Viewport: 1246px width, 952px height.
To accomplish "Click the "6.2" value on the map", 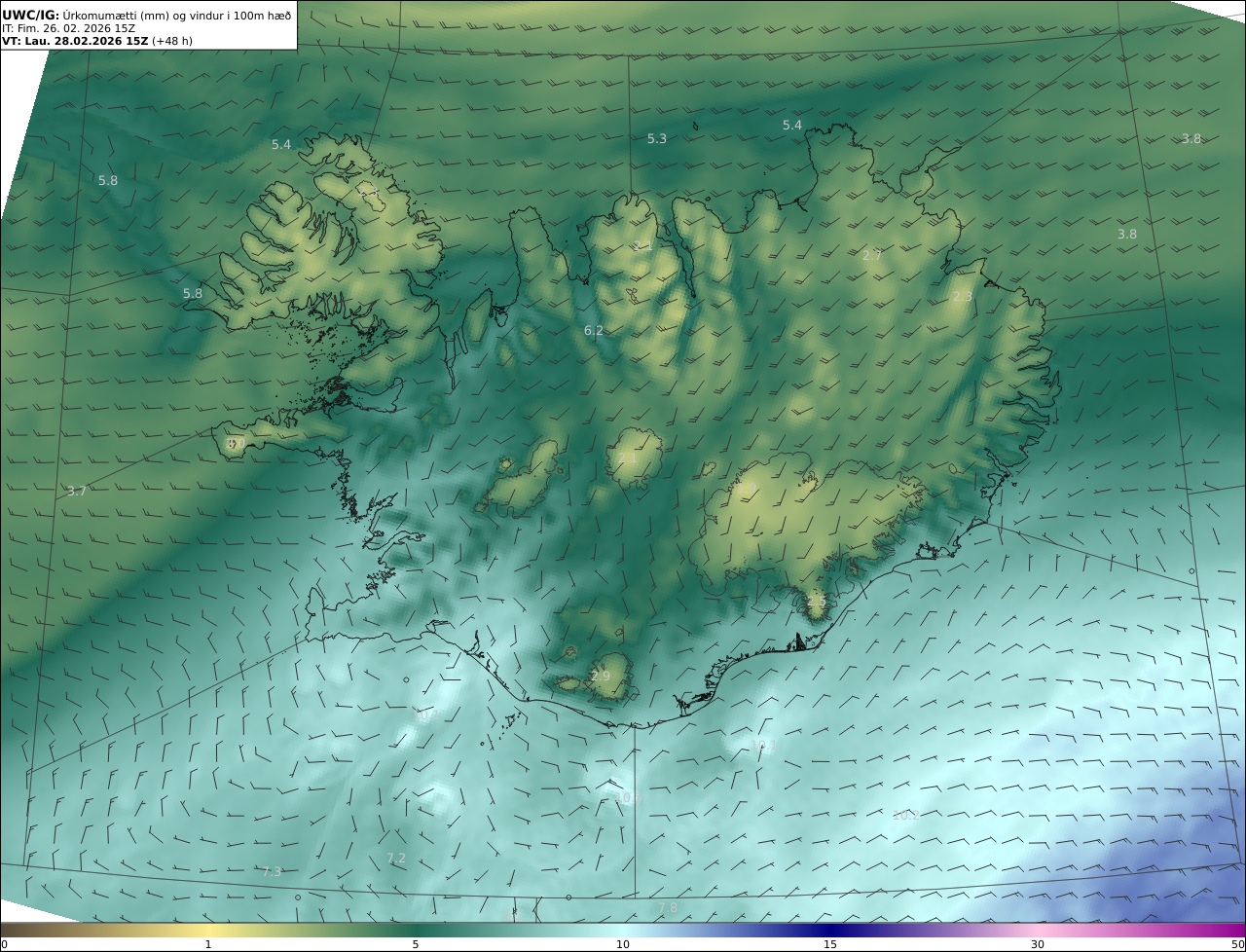I will click(594, 331).
